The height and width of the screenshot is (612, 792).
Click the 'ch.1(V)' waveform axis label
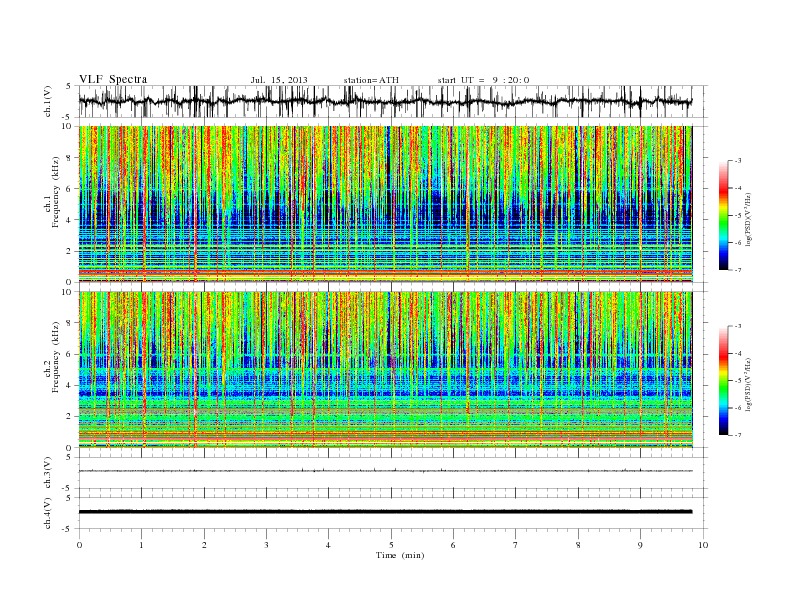click(x=48, y=101)
